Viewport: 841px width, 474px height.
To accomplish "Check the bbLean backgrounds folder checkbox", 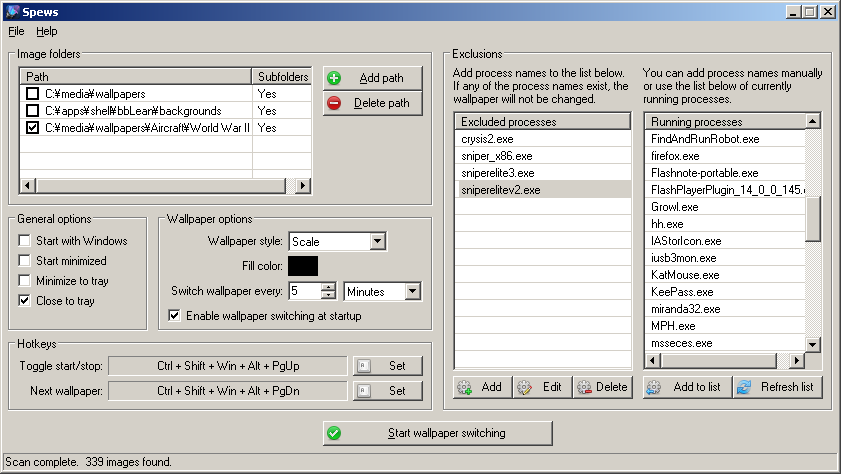I will point(33,111).
